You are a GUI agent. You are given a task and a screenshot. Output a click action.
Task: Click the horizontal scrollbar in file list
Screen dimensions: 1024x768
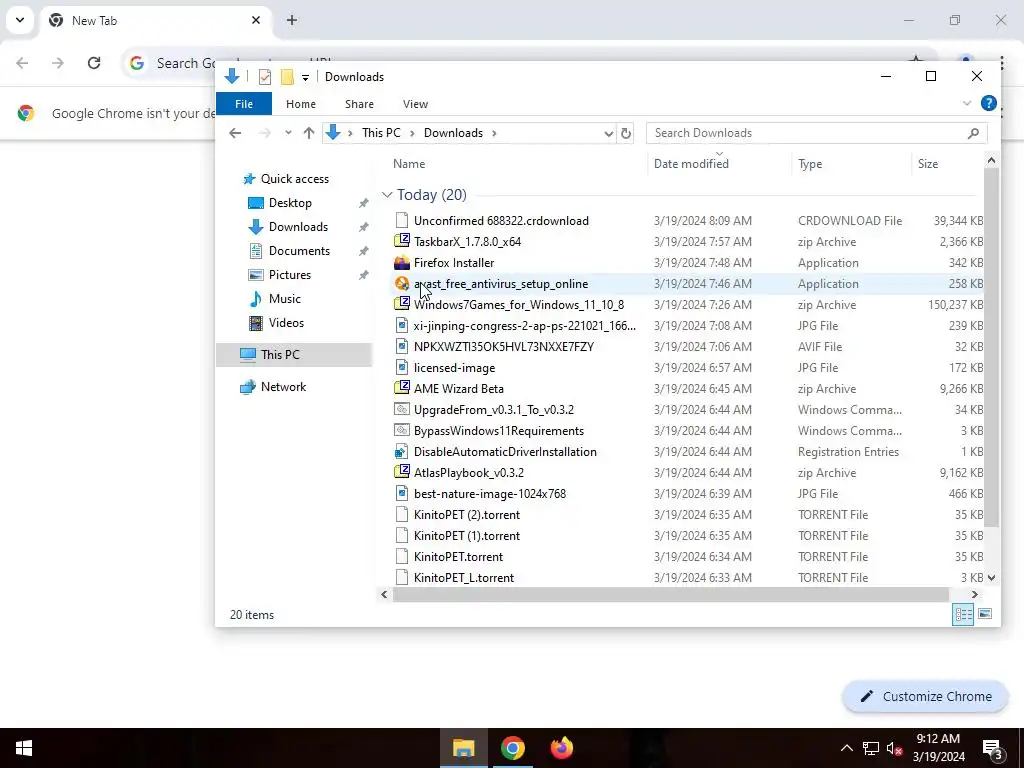[x=670, y=594]
